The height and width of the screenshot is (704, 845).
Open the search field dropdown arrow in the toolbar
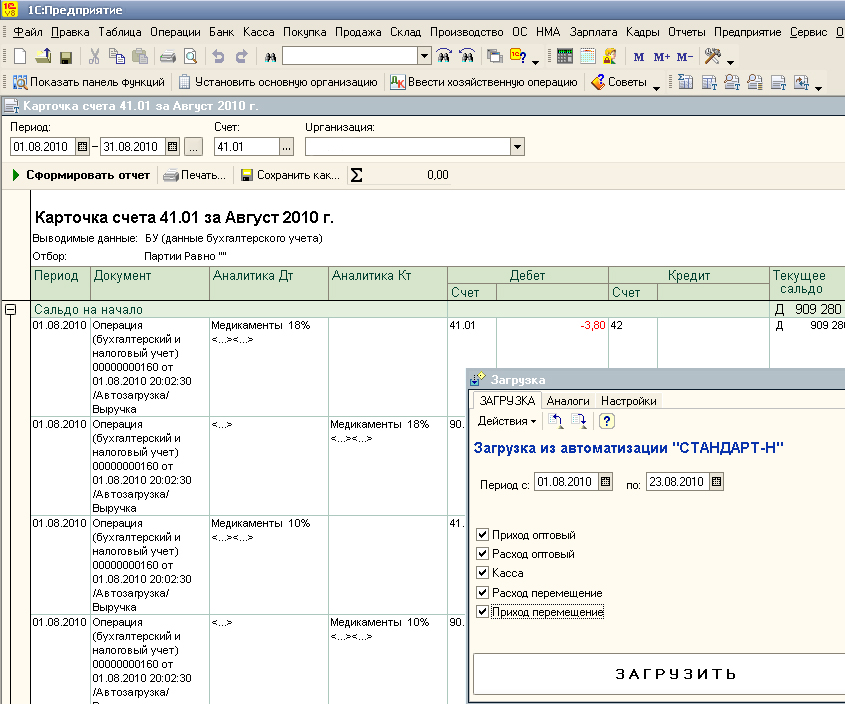(425, 56)
